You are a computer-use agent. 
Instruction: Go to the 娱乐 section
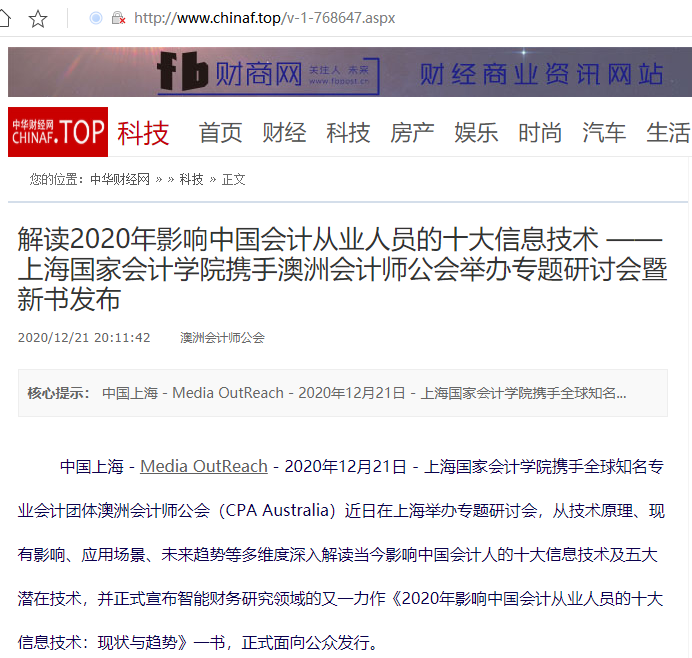click(x=476, y=133)
